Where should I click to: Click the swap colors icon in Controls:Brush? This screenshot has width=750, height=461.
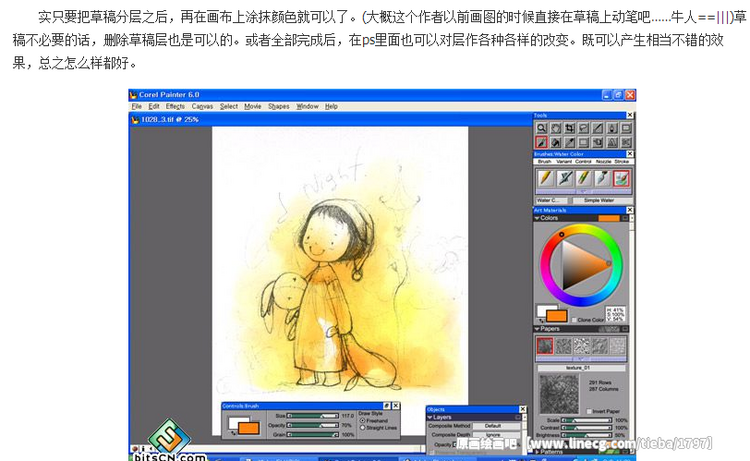233,432
